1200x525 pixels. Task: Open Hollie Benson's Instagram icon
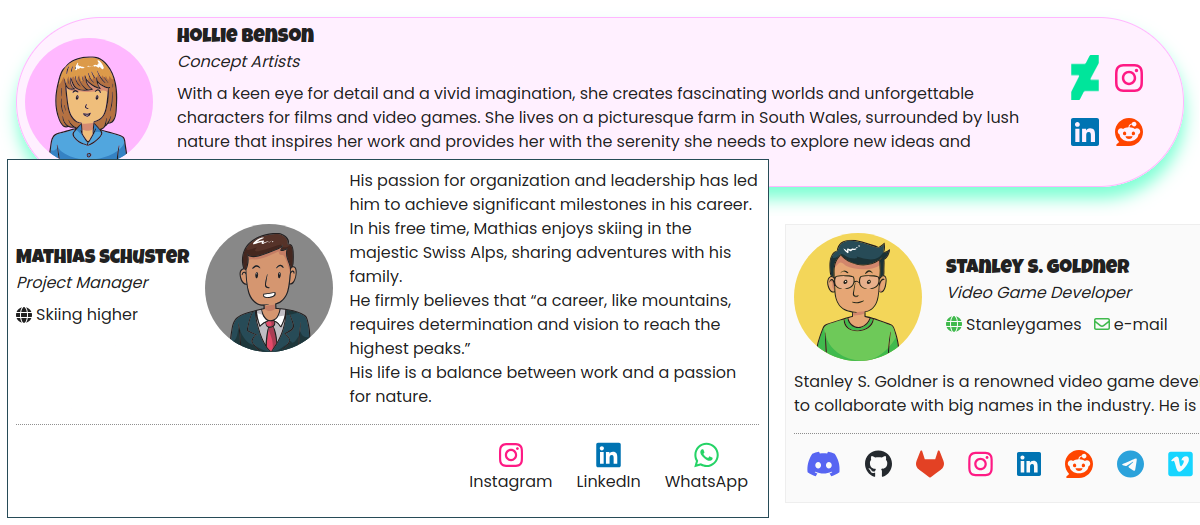[1129, 78]
